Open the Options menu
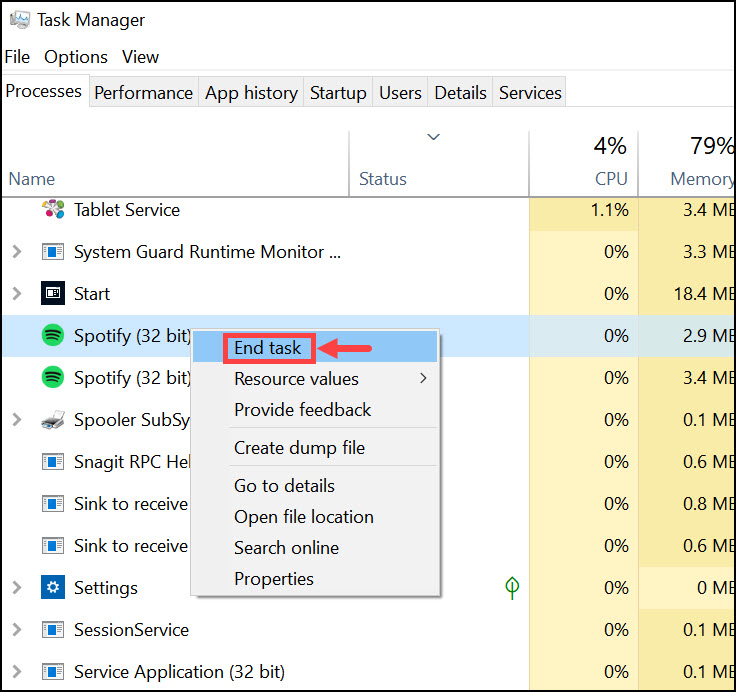The image size is (736, 692). coord(76,57)
